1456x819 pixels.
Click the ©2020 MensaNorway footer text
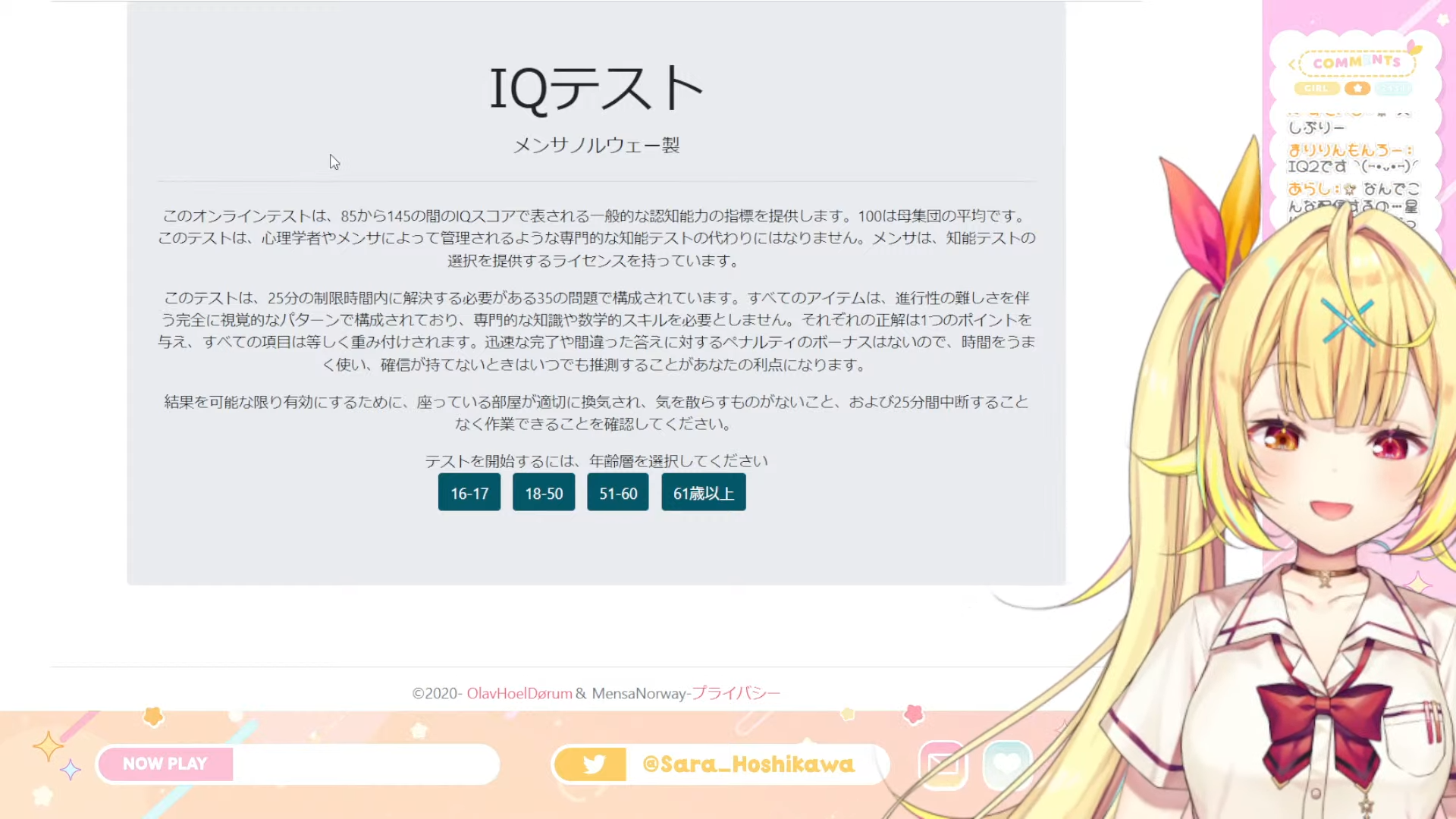(596, 693)
